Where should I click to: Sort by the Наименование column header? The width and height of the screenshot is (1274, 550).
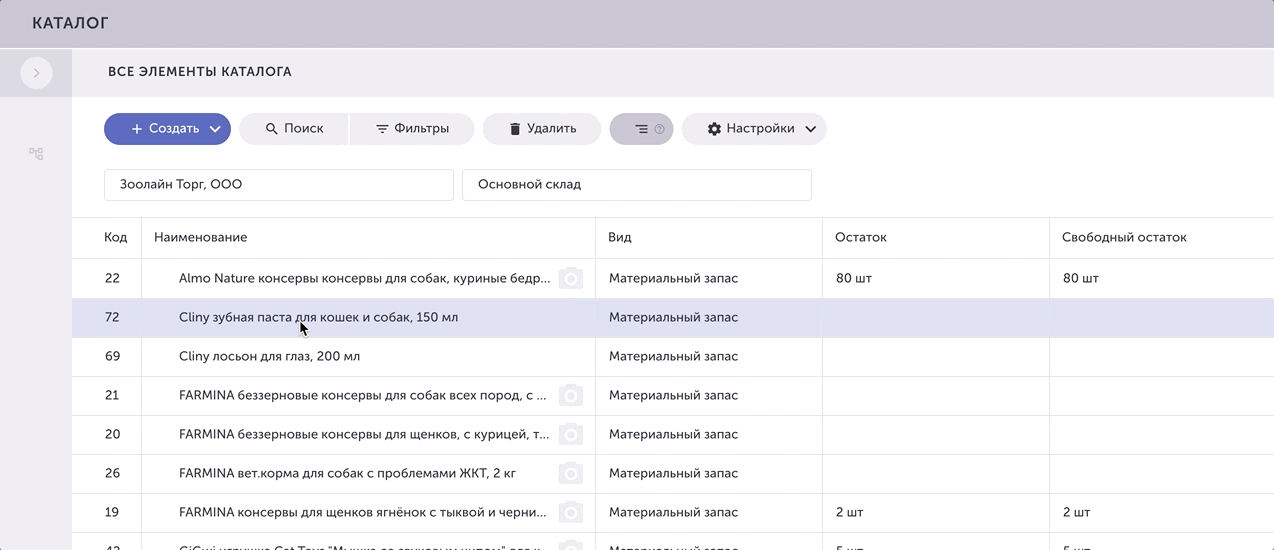coord(200,238)
